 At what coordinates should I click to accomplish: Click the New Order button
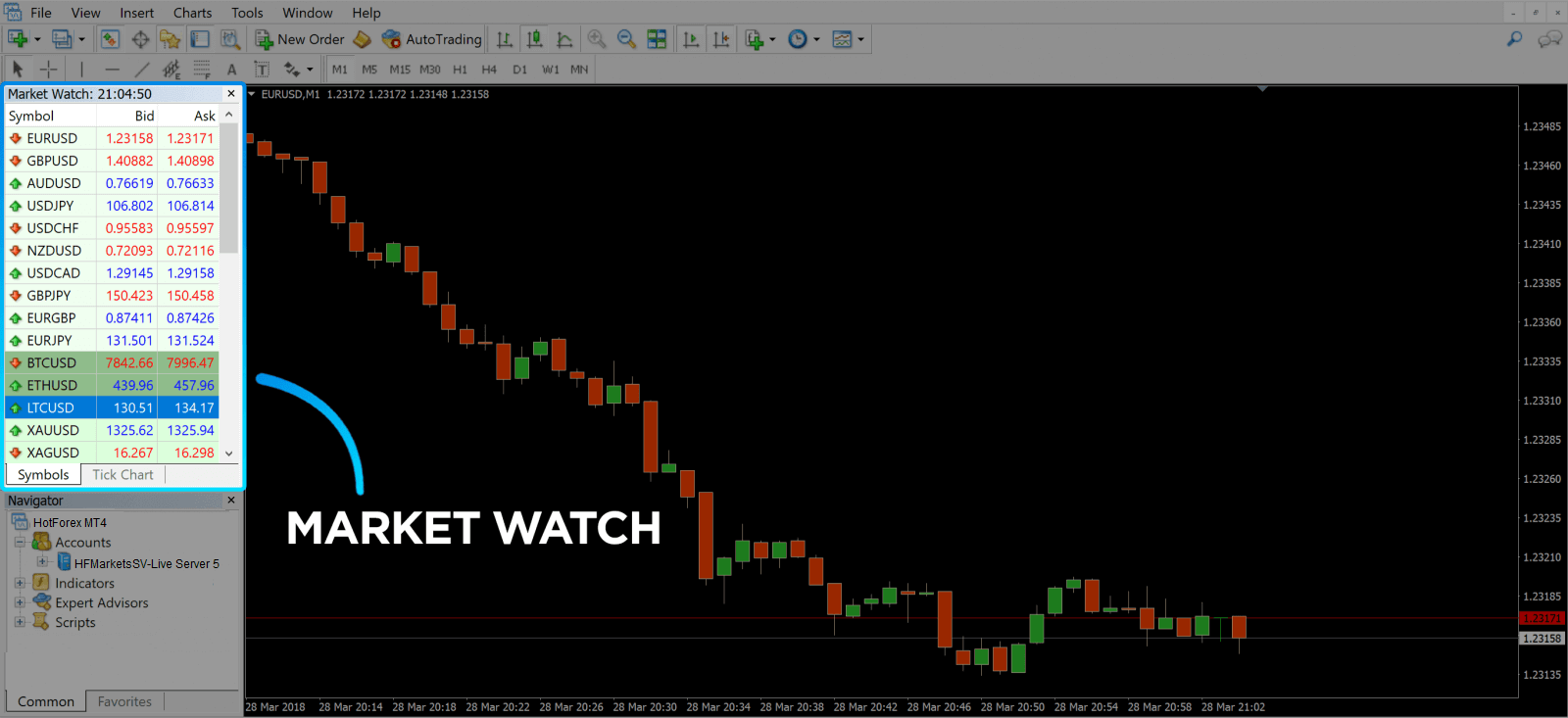click(301, 39)
